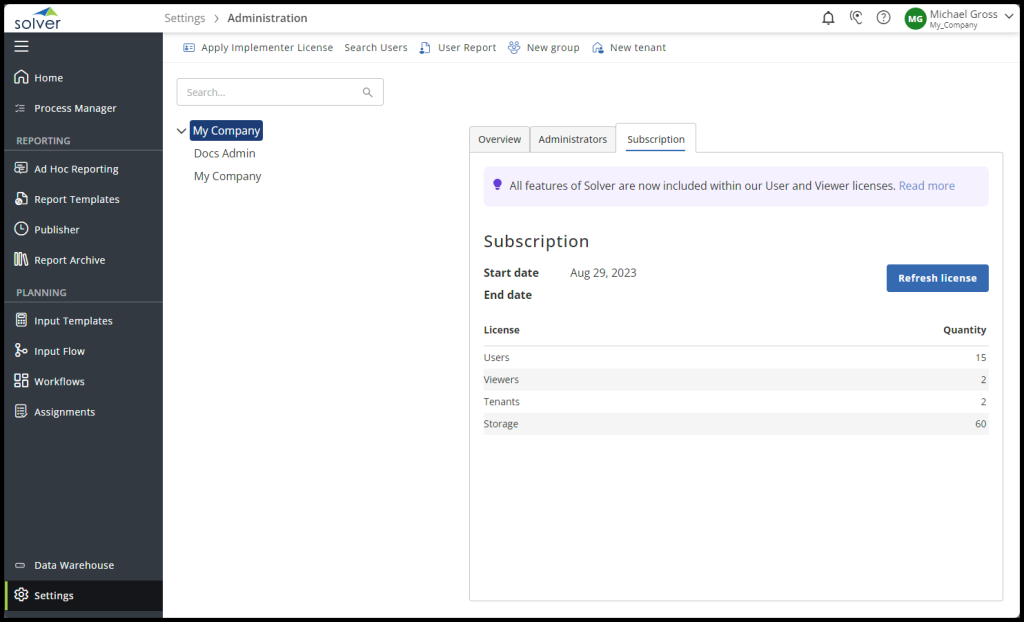Click Apply Implementer License in toolbar
This screenshot has width=1024, height=622.
click(258, 48)
